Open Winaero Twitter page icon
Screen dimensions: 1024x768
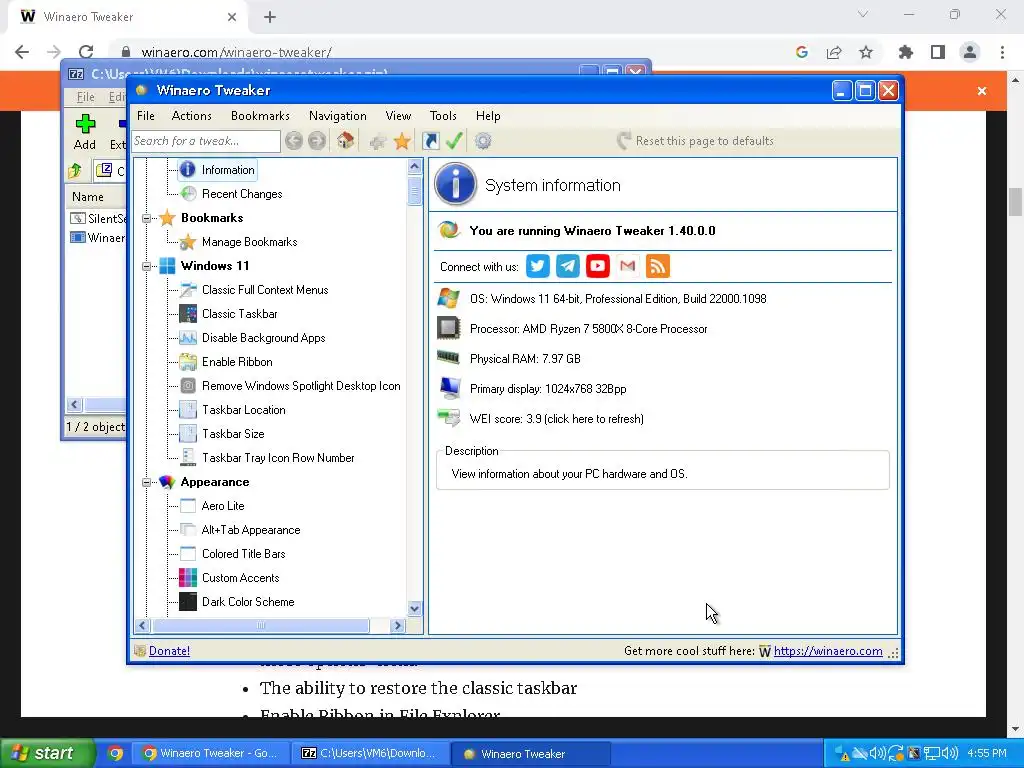[x=537, y=266]
